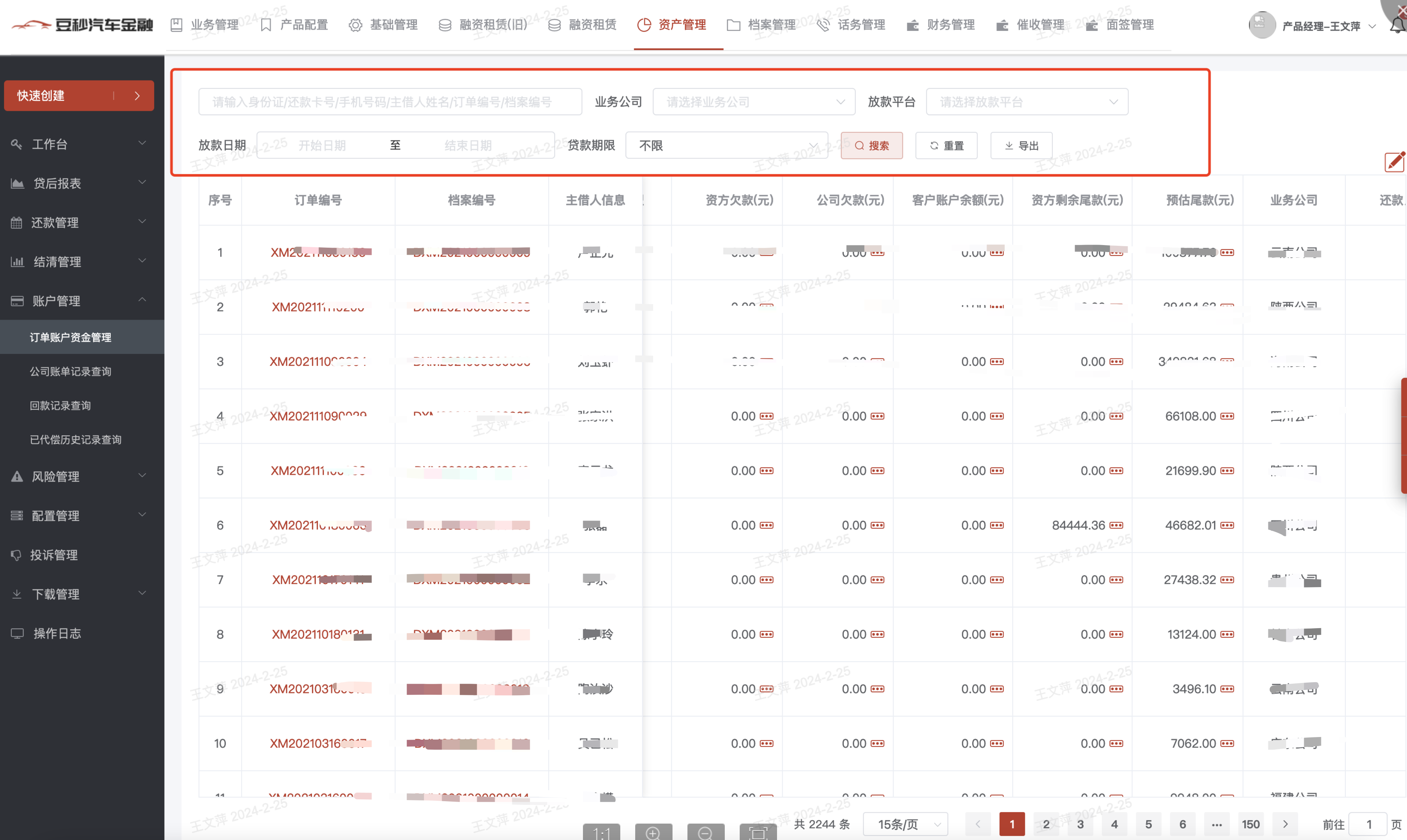Screen dimensions: 1407x840
Task: Open 公司账单记录查询 in the sidebar
Action: (71, 371)
